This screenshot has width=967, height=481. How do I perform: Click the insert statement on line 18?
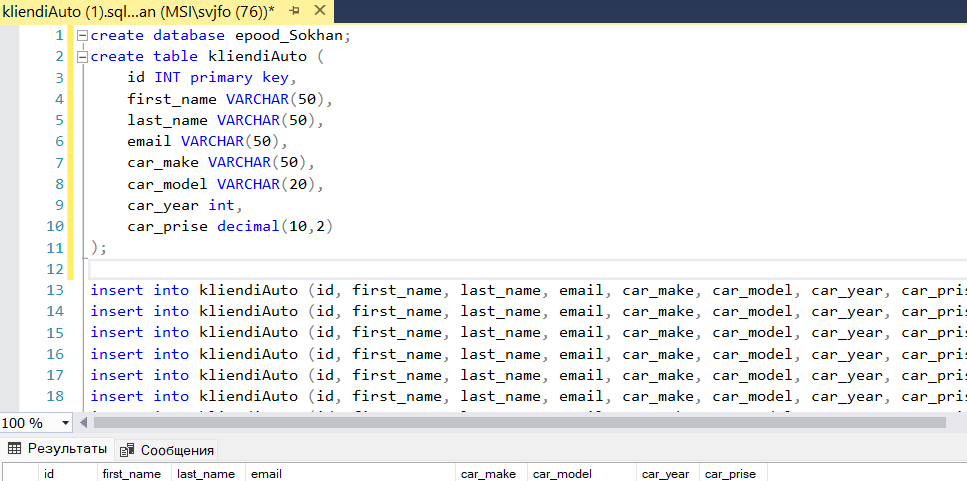pos(529,397)
